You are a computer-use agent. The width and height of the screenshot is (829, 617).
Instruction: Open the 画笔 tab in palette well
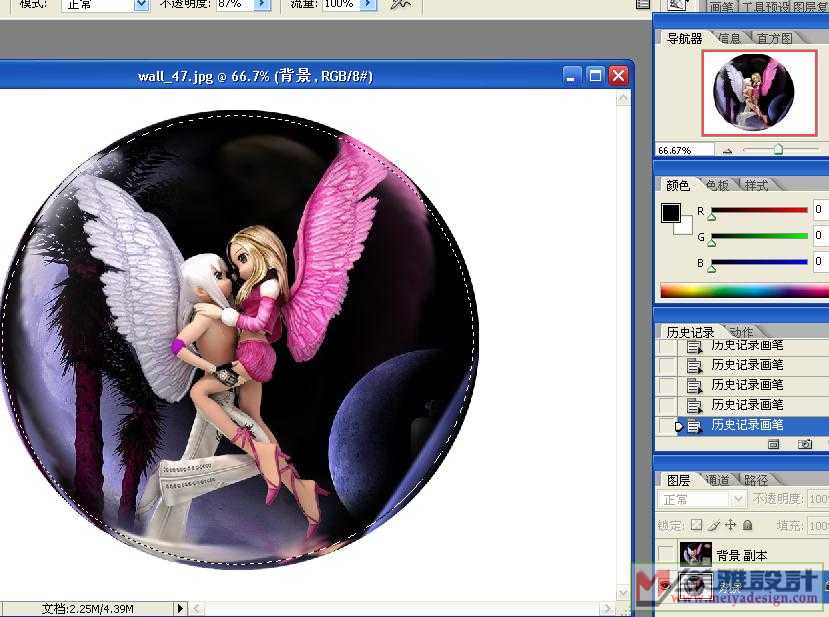[x=721, y=6]
